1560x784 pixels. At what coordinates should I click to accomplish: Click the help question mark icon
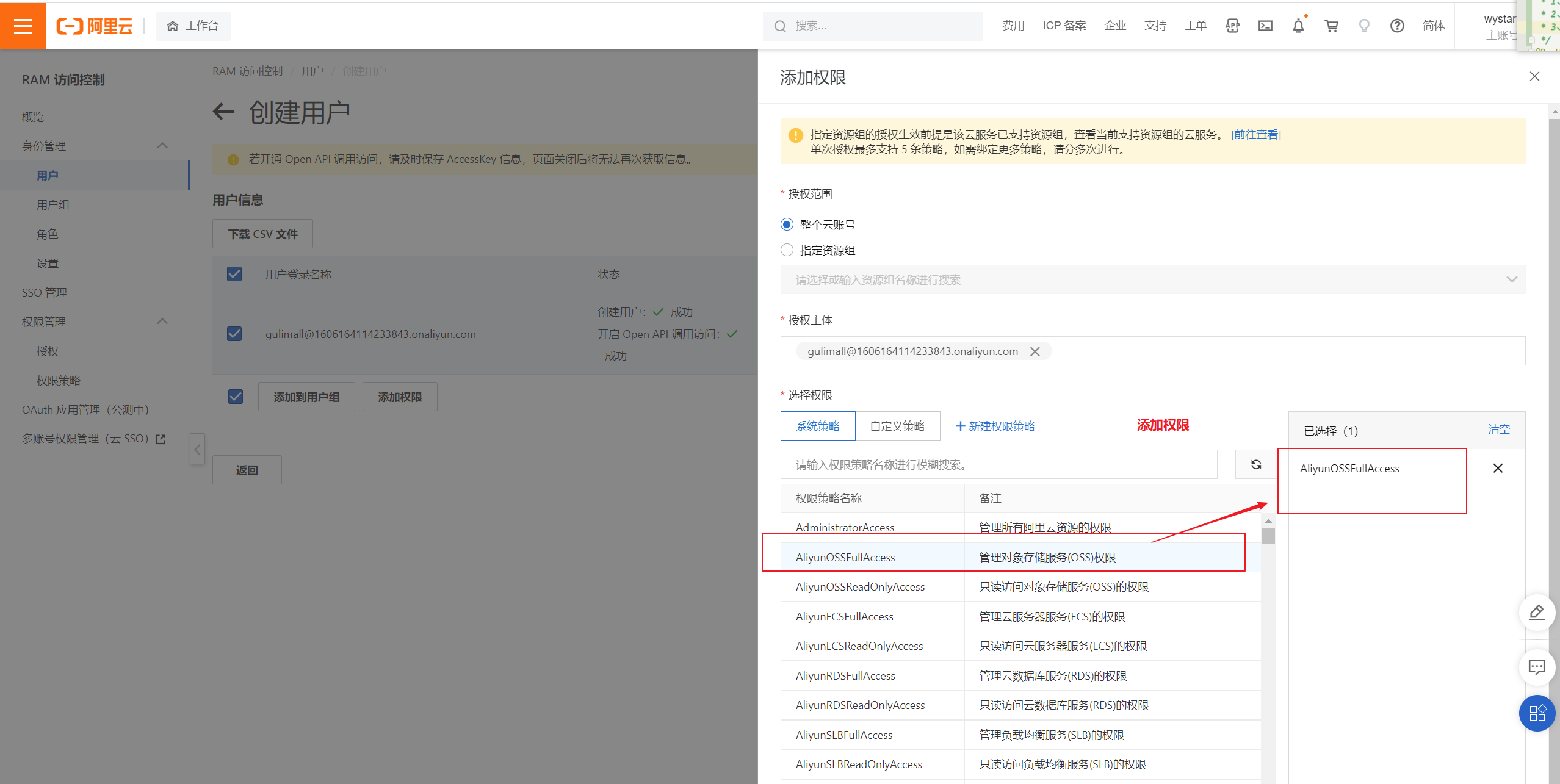coord(1397,26)
